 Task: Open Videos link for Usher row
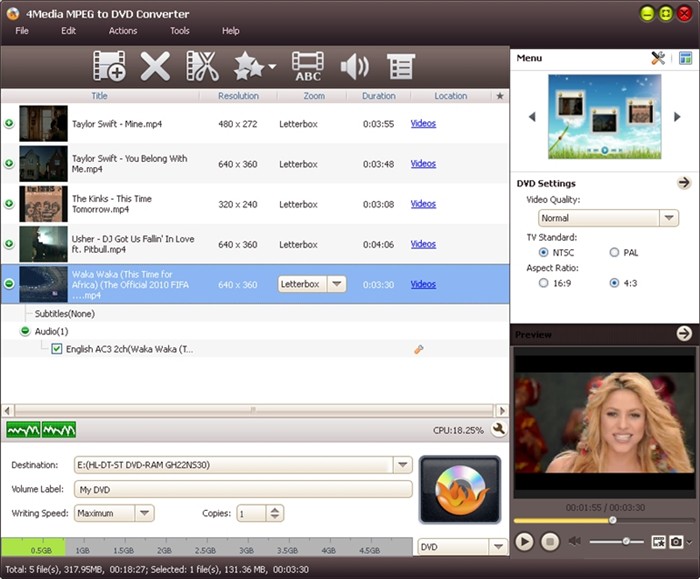(x=423, y=244)
